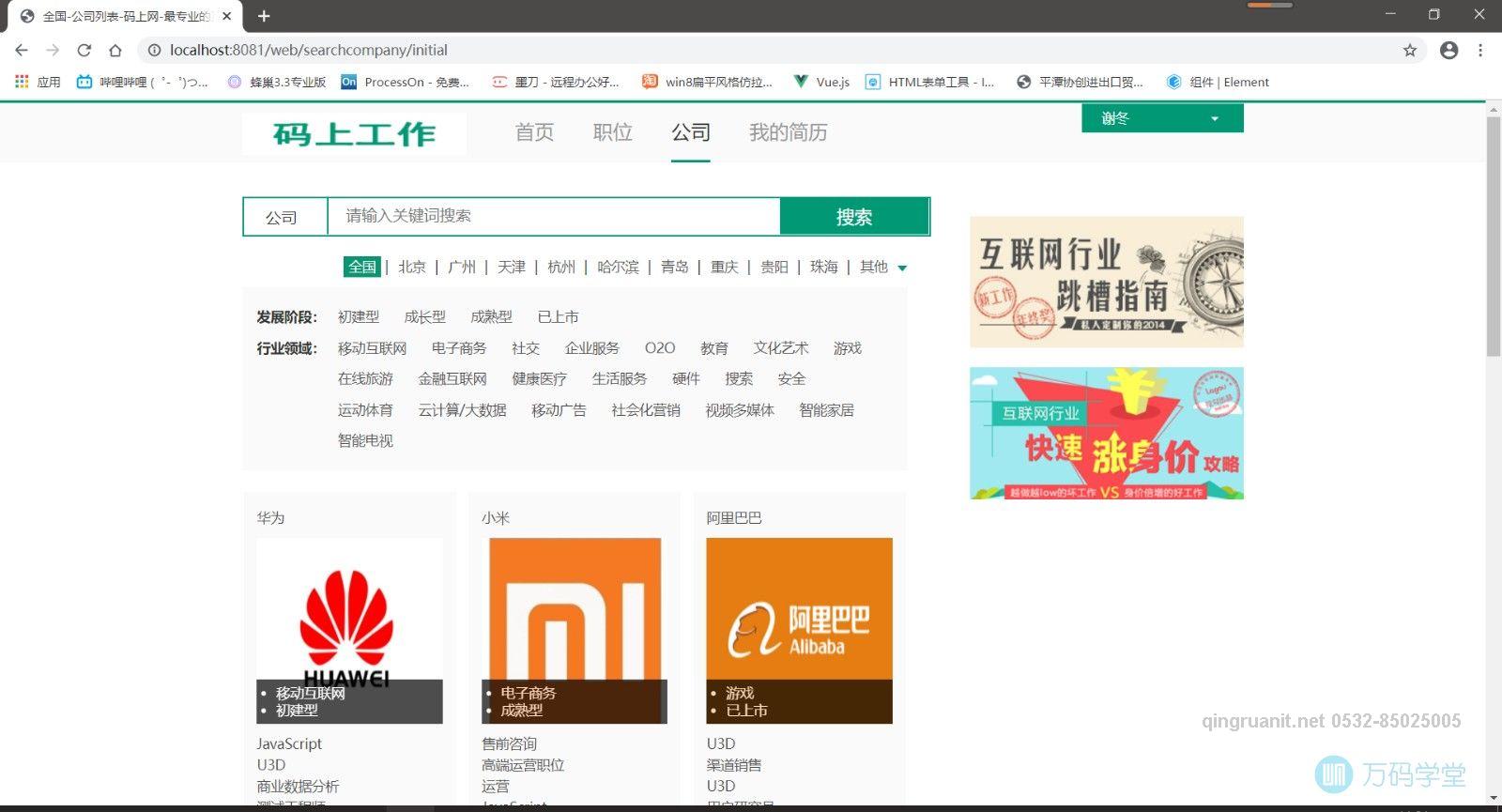Open the HTML表单工具 bookmark

(929, 82)
